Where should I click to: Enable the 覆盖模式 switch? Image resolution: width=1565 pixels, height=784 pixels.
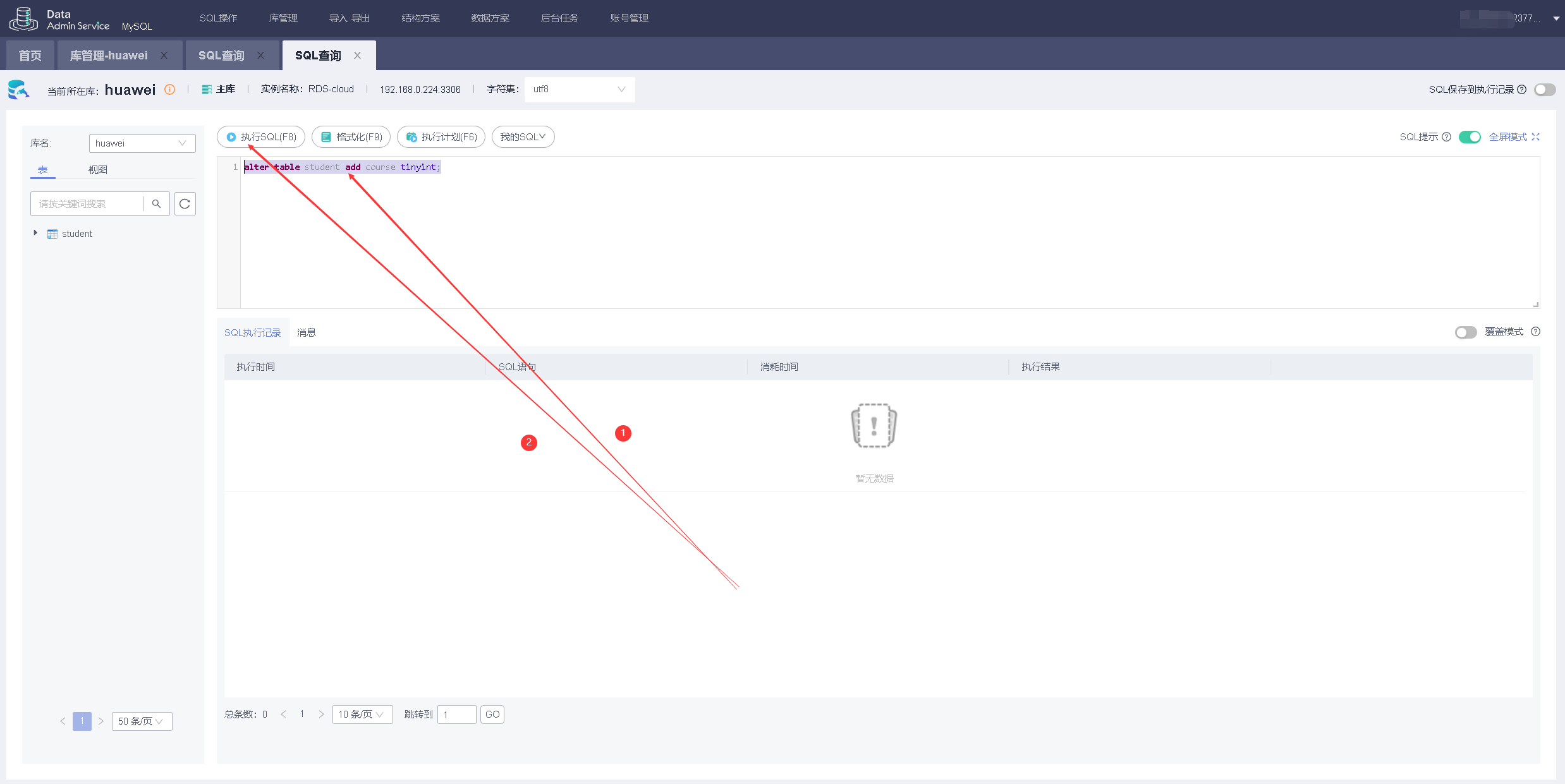1465,332
